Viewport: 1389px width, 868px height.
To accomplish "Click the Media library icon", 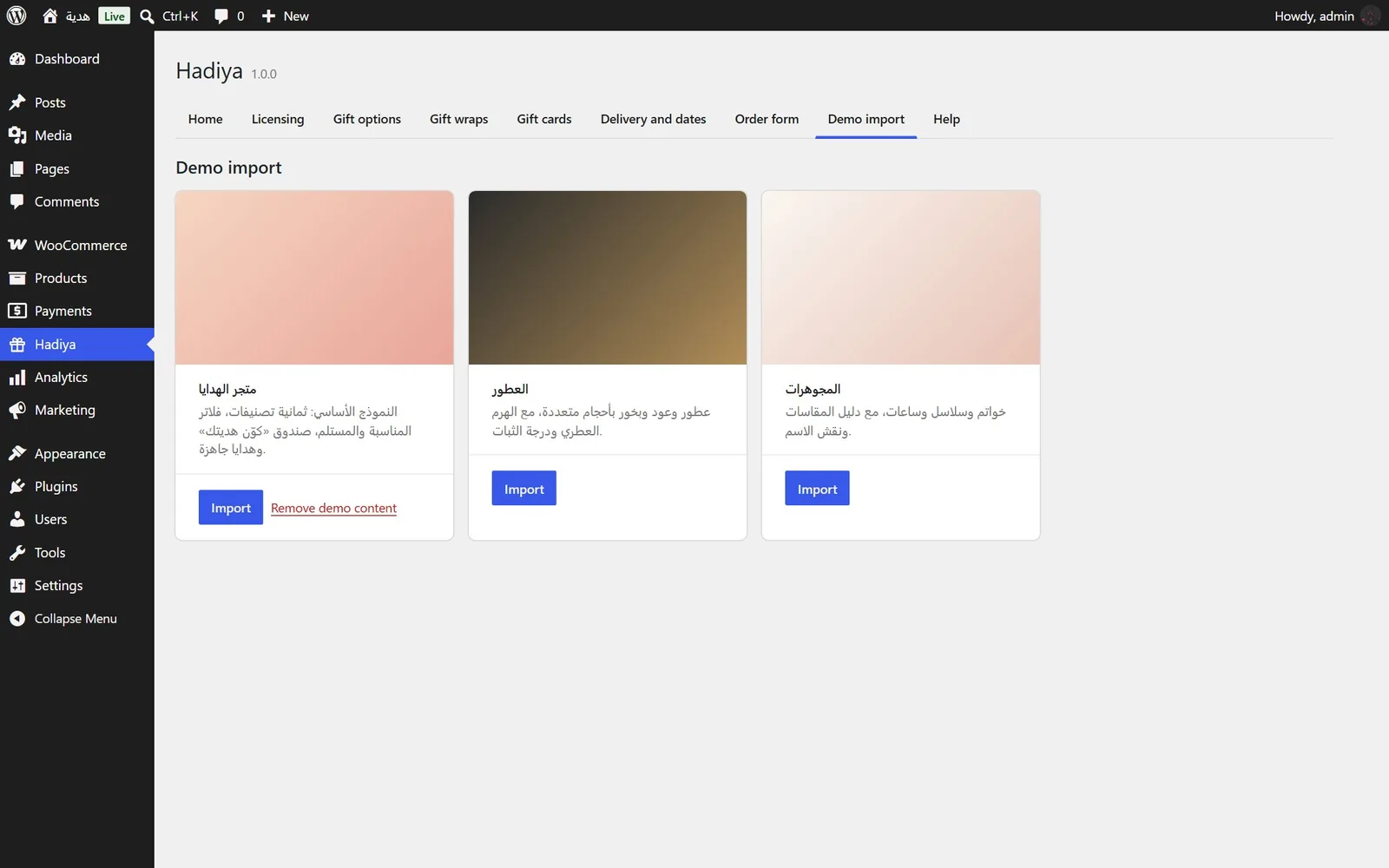I will tap(17, 135).
